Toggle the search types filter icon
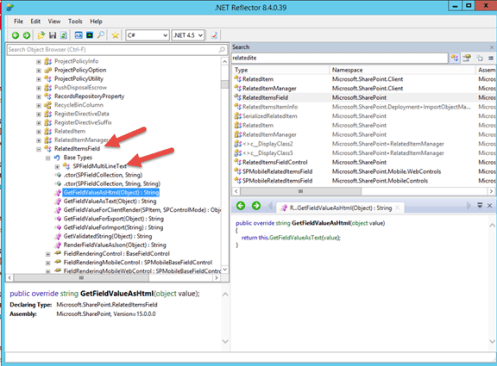497x366 pixels. point(455,58)
